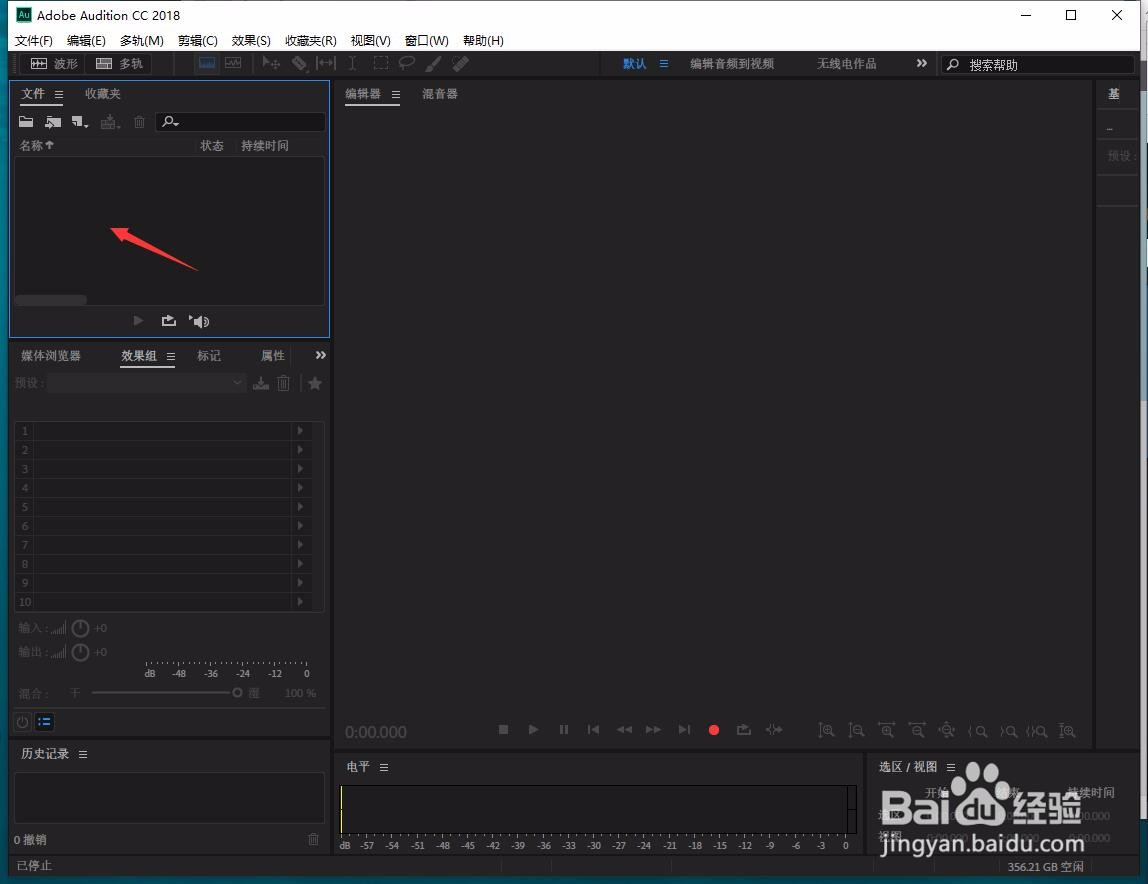Expand effect slot 5 arrow
This screenshot has height=884, width=1148.
click(300, 507)
